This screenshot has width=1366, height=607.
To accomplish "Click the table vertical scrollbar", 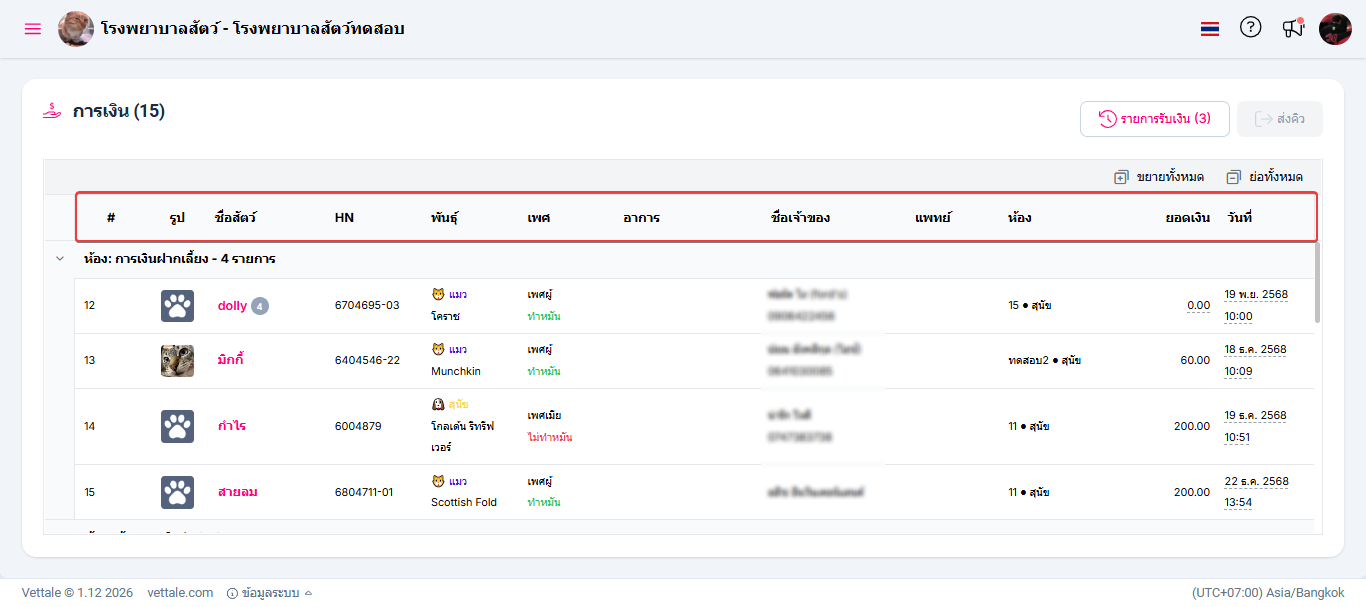I will point(1317,282).
